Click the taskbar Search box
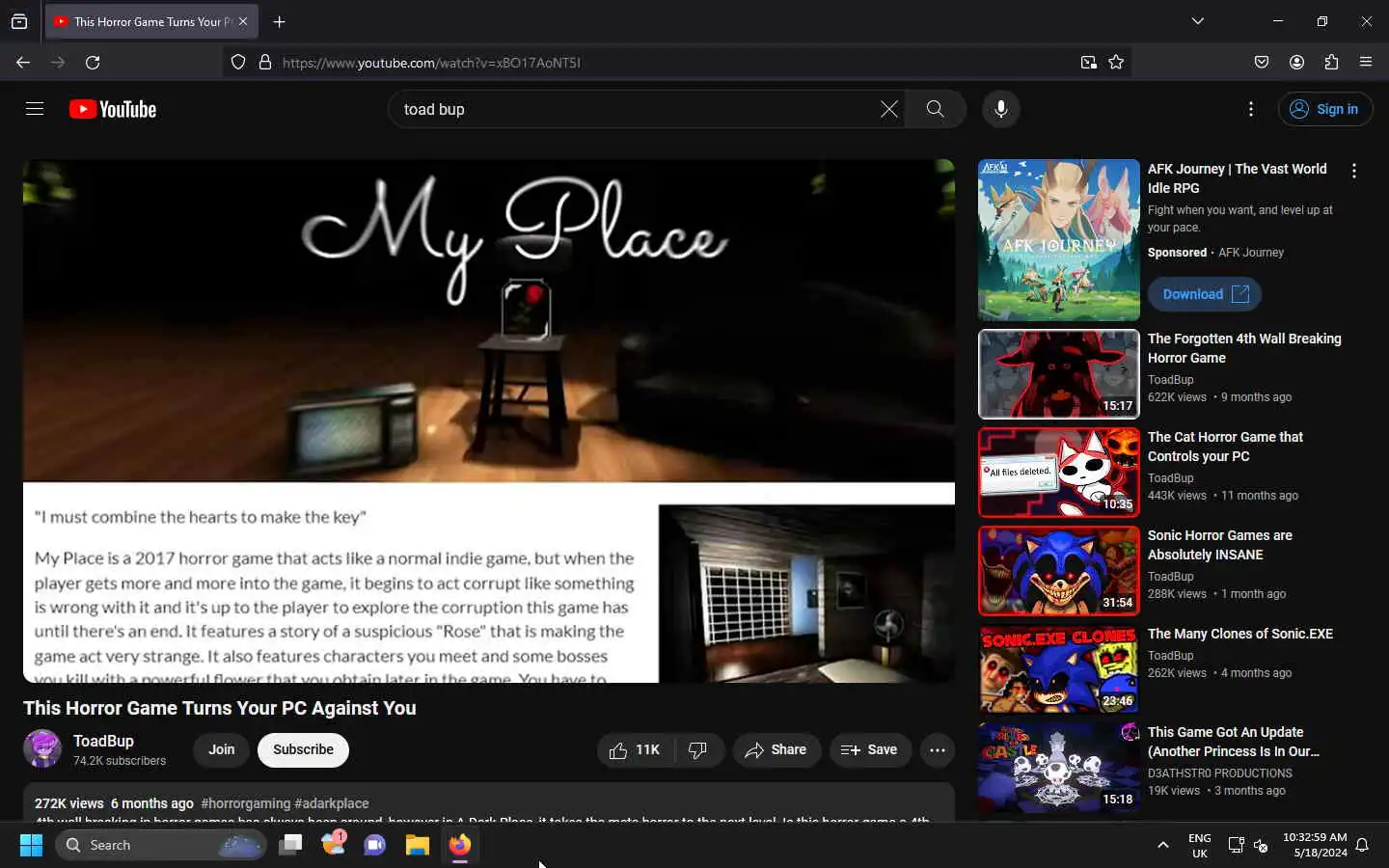Image resolution: width=1389 pixels, height=868 pixels. pyautogui.click(x=161, y=845)
